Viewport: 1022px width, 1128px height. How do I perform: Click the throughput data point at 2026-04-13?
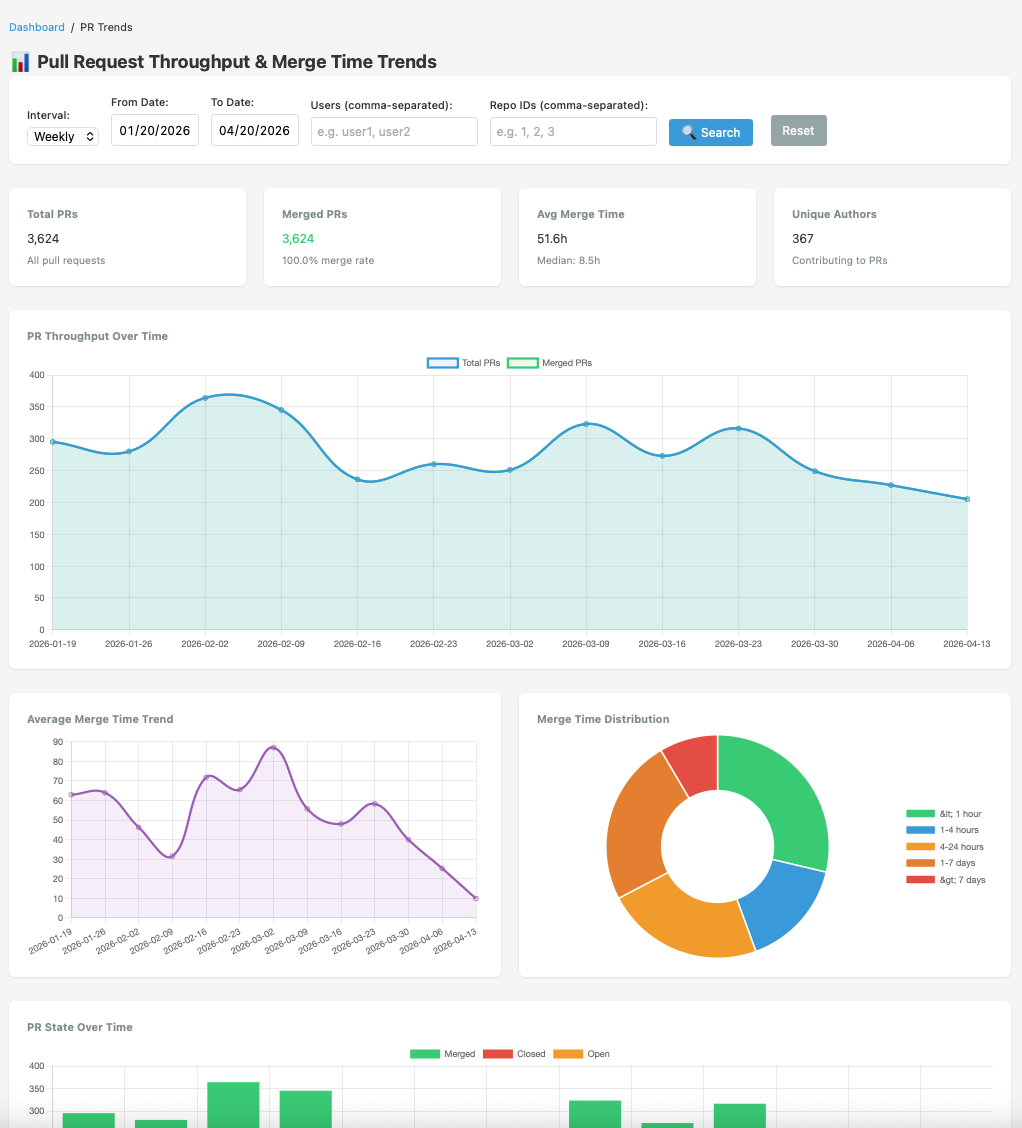pyautogui.click(x=967, y=499)
